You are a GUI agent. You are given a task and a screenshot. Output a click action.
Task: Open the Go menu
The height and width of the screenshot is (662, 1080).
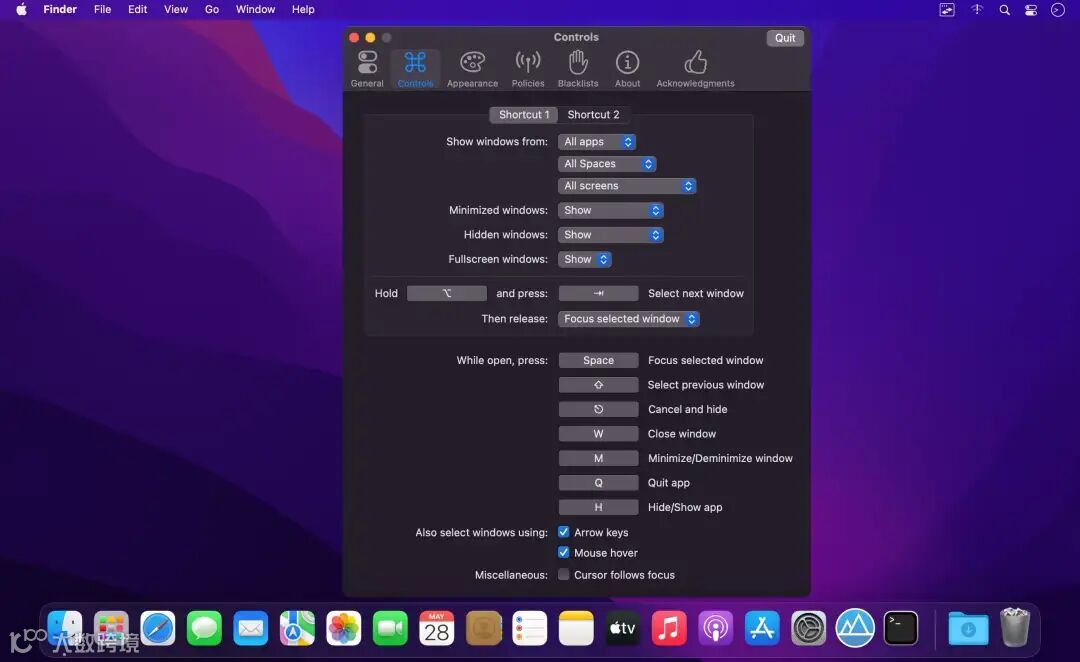click(x=212, y=10)
